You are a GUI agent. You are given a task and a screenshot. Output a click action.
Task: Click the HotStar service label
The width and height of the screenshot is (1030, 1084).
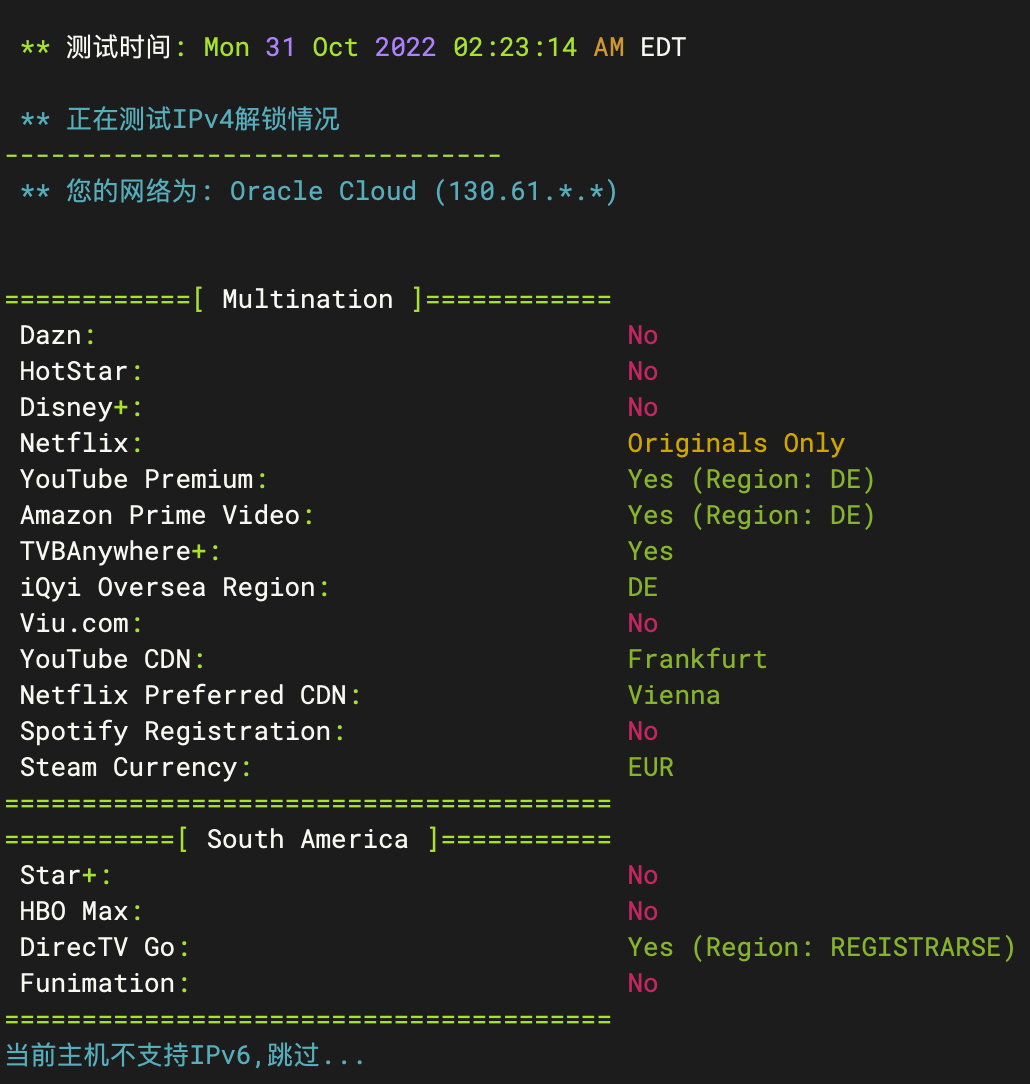coord(73,371)
